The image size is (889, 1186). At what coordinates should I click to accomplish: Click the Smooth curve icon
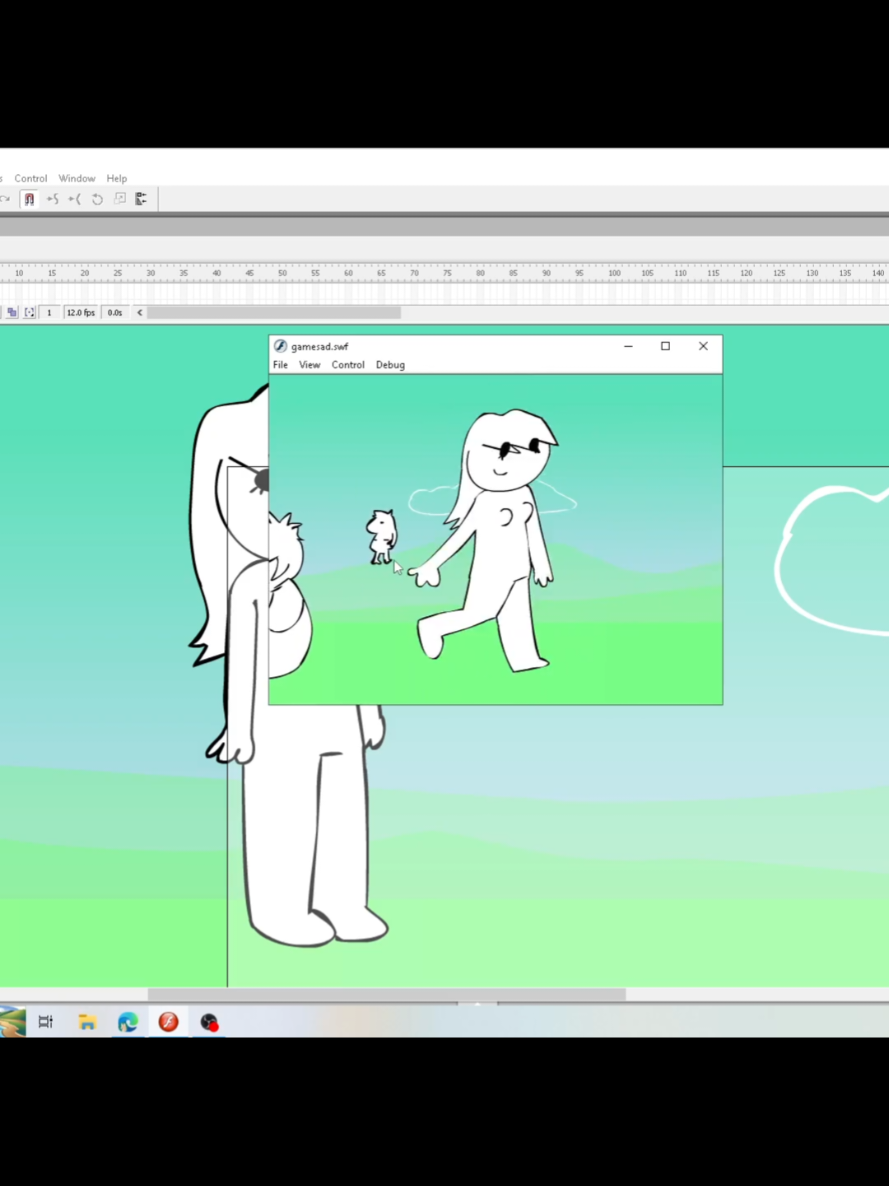(52, 199)
